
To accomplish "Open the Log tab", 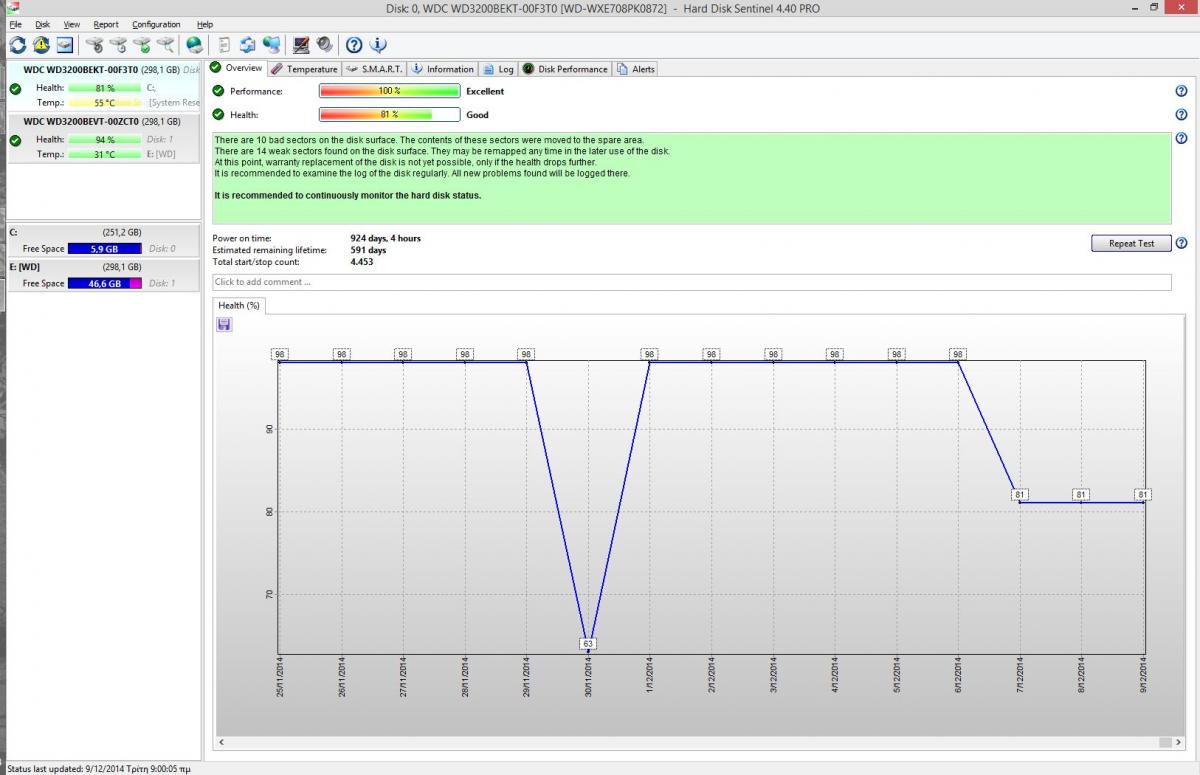I will pos(498,69).
